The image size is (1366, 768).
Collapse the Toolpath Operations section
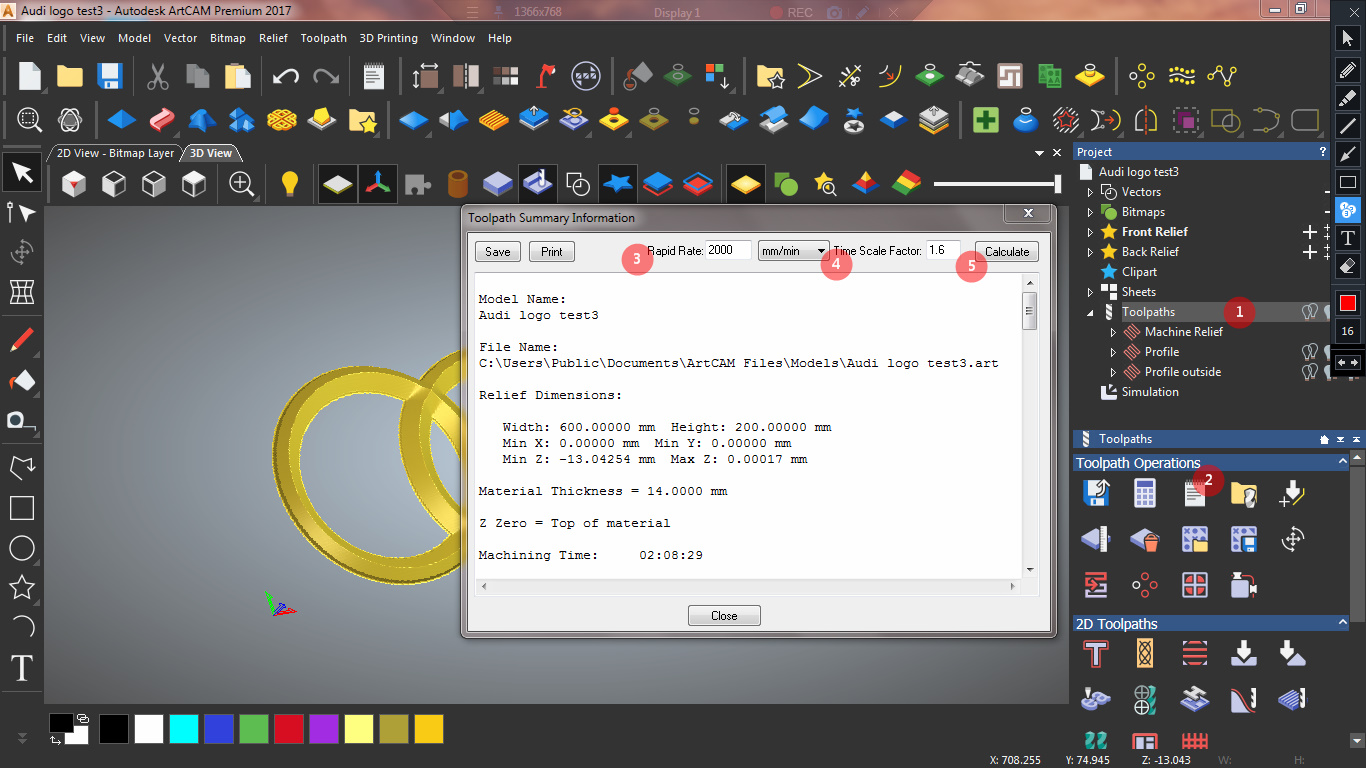tap(1342, 462)
